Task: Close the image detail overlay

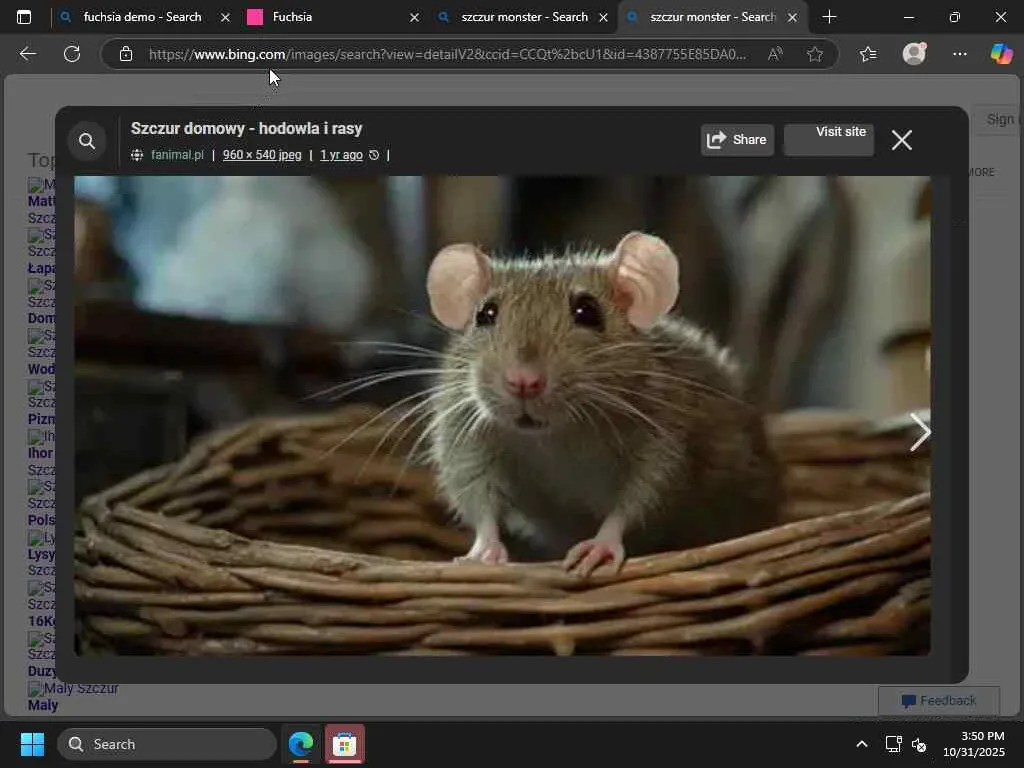Action: [x=901, y=141]
